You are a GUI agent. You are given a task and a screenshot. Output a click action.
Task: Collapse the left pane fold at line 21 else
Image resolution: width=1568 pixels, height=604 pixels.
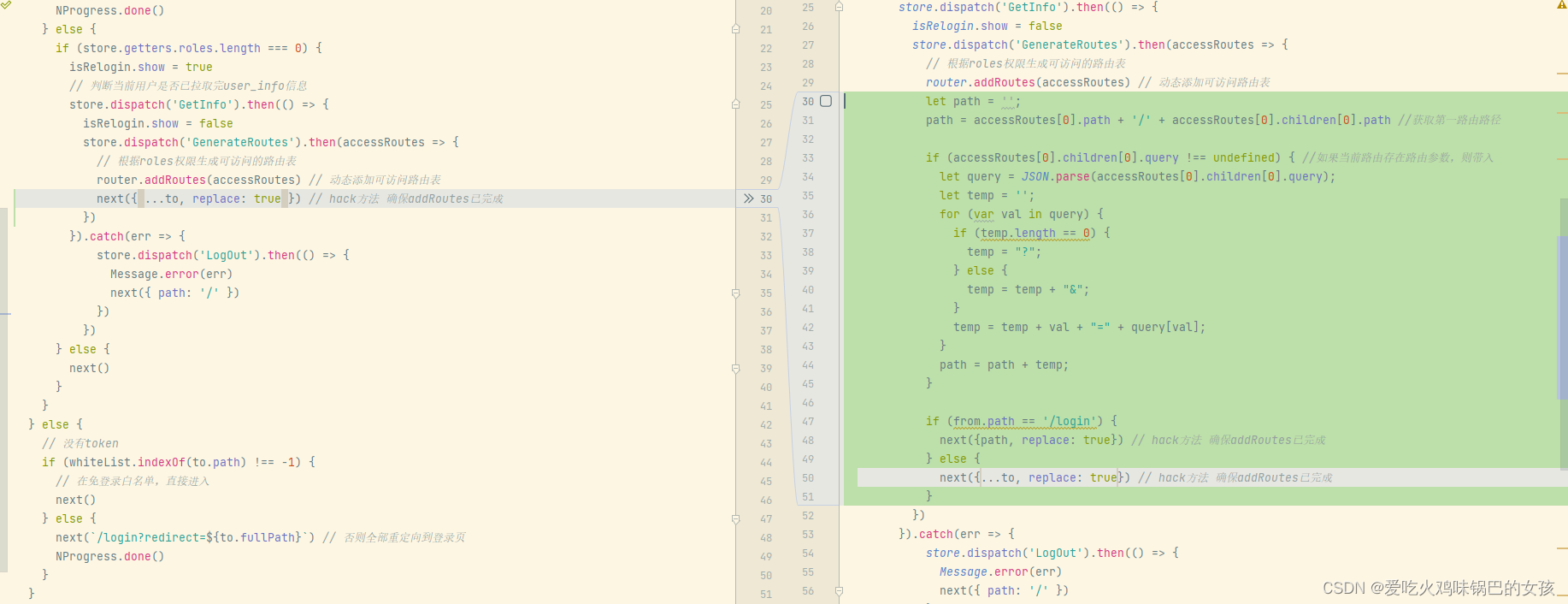735,29
